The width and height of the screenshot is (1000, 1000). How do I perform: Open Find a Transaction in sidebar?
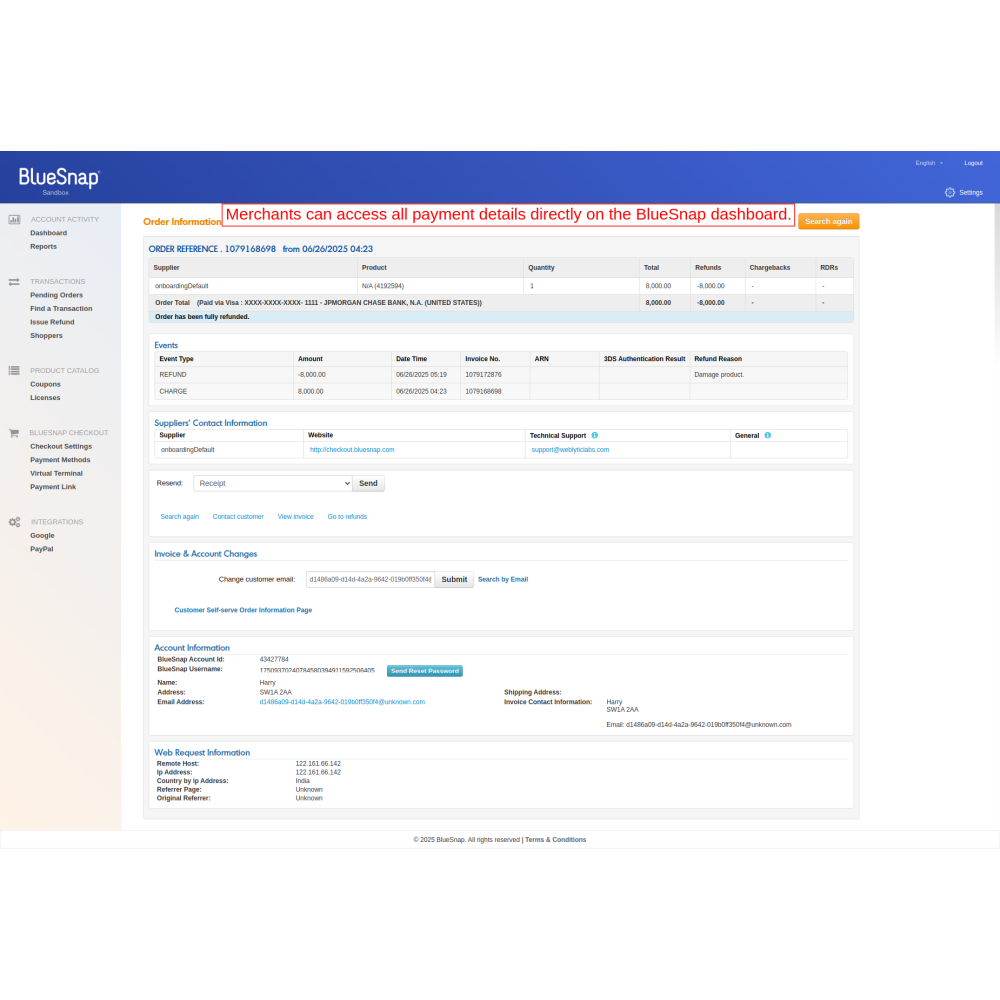coord(61,309)
